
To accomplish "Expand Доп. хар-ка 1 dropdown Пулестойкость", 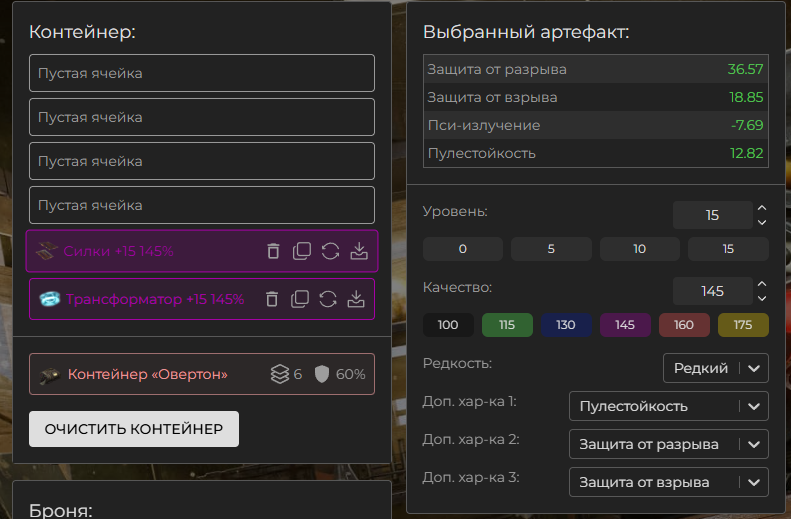I will coord(668,407).
